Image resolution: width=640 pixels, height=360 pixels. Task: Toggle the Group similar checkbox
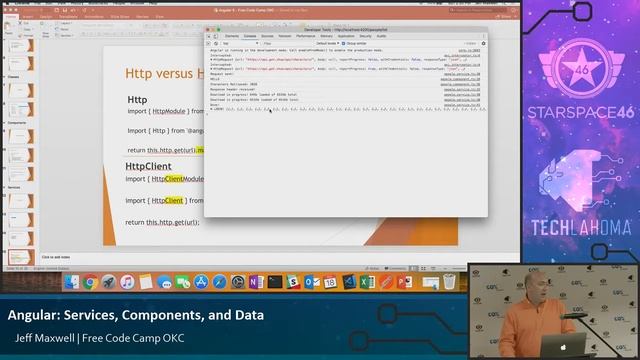coord(343,43)
